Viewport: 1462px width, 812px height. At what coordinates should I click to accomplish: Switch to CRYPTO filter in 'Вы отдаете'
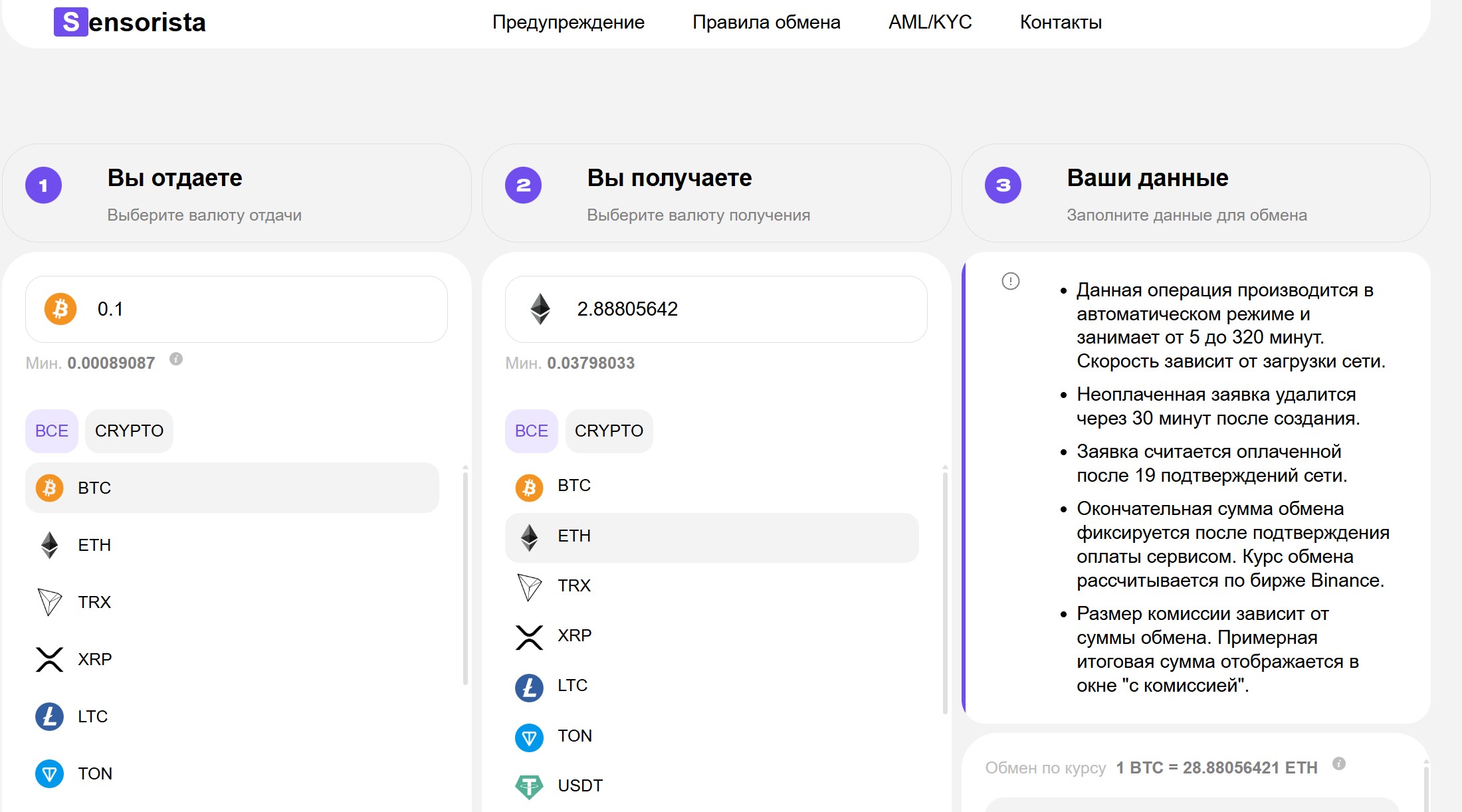coord(129,431)
